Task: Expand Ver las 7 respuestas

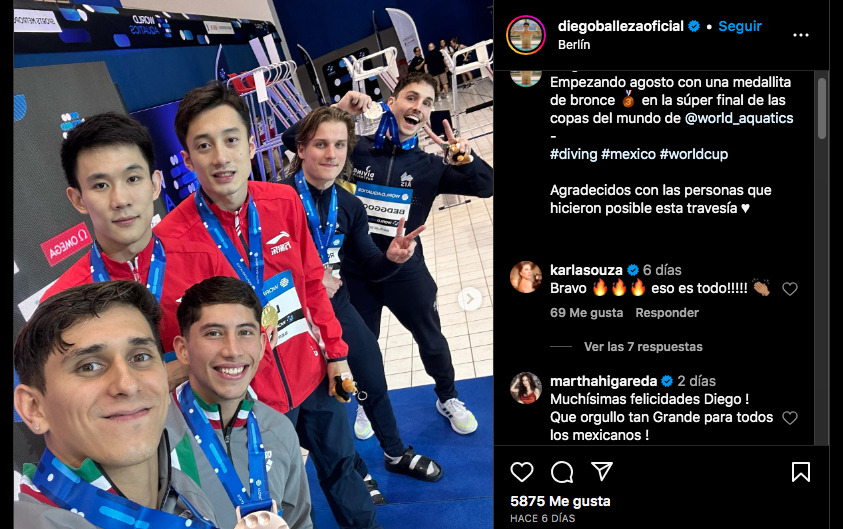Action: 643,347
